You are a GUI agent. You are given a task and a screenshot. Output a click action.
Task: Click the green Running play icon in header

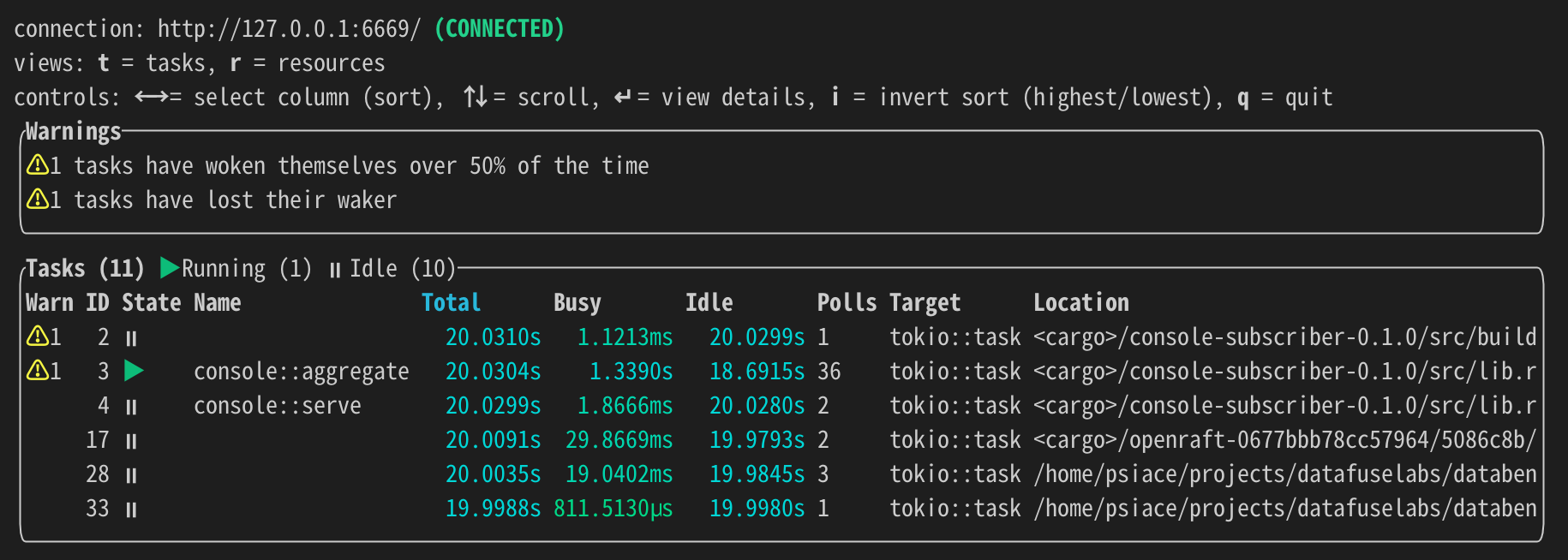(169, 268)
